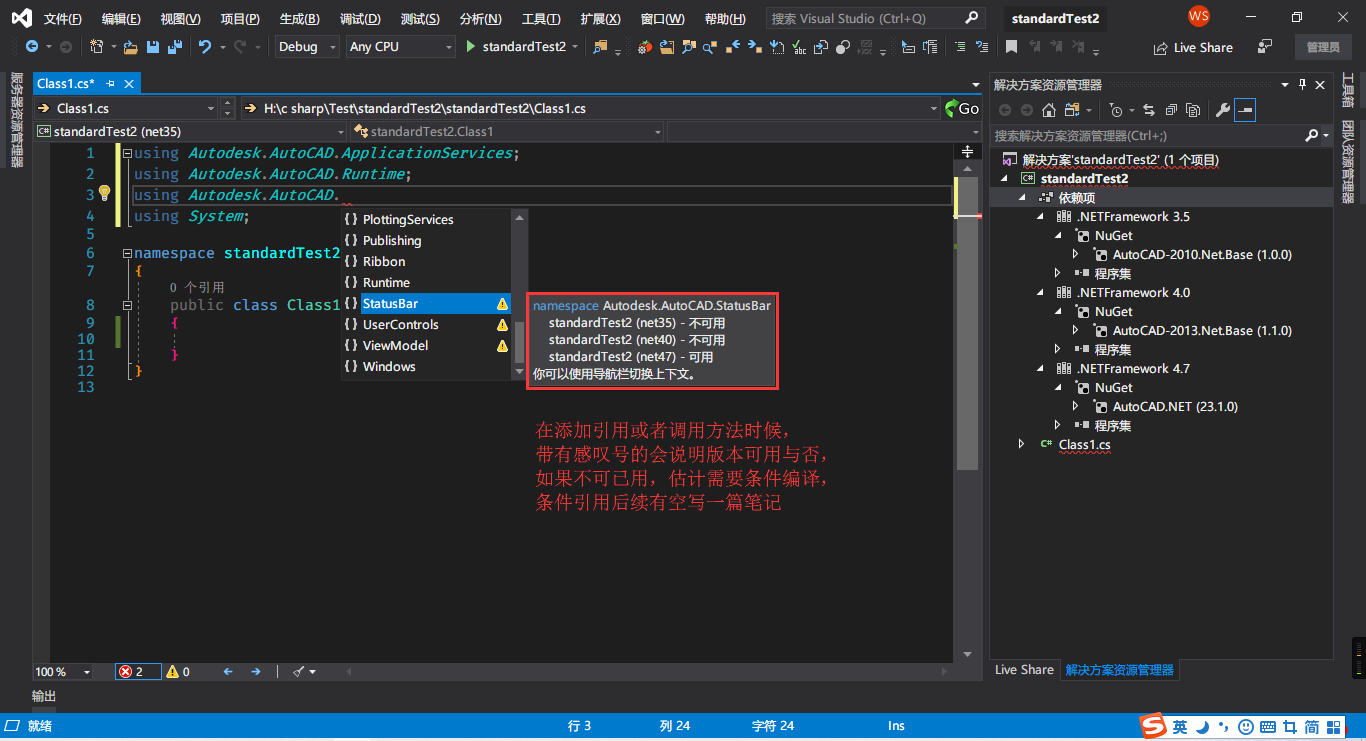
Task: Click the lightbulb quick actions icon
Action: click(103, 194)
